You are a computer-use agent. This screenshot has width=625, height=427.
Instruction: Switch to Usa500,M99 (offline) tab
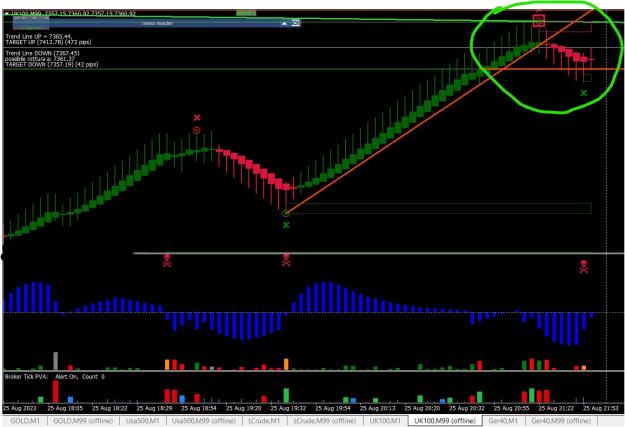click(x=204, y=421)
